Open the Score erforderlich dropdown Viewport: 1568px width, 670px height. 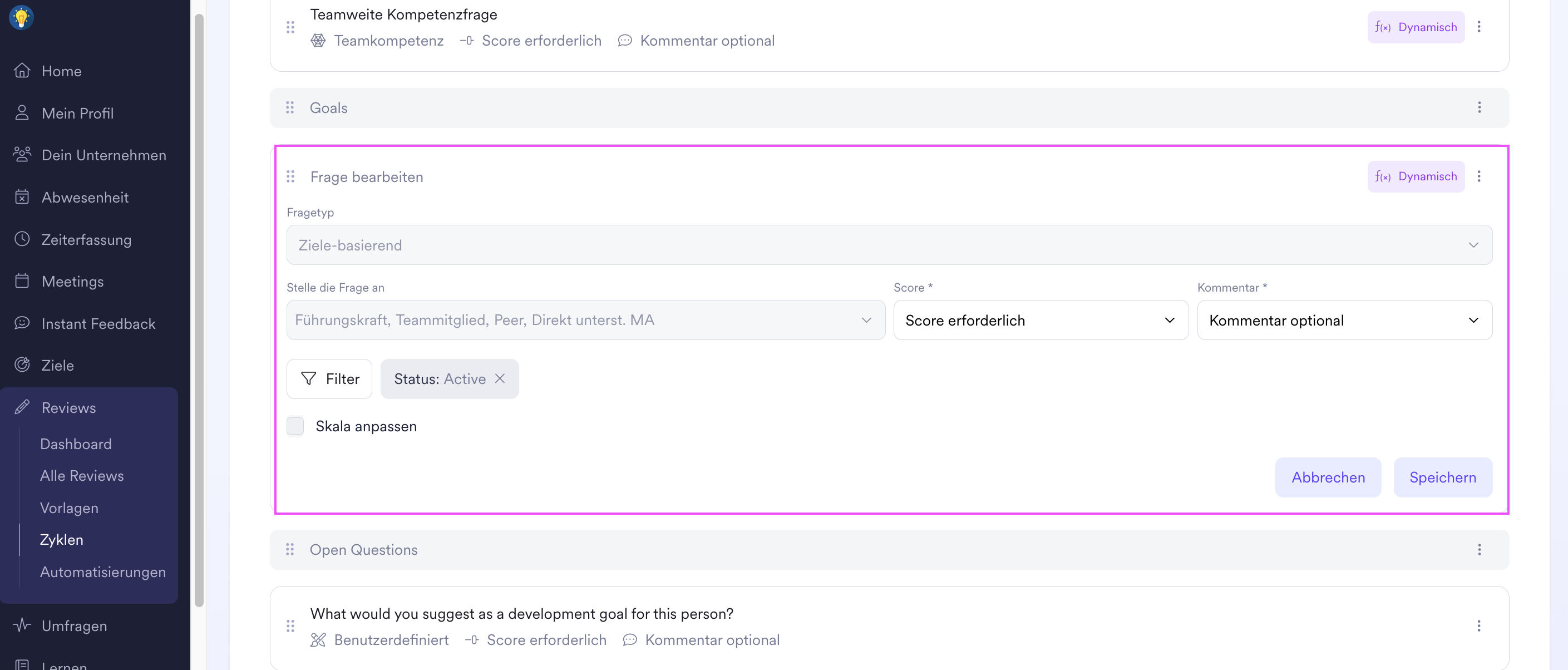[1041, 320]
